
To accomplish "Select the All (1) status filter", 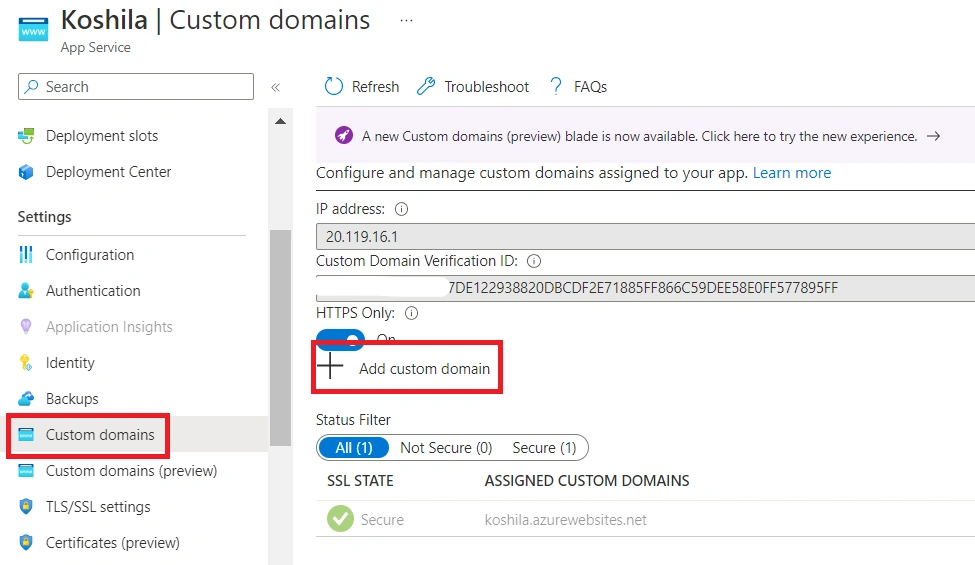I will [354, 448].
